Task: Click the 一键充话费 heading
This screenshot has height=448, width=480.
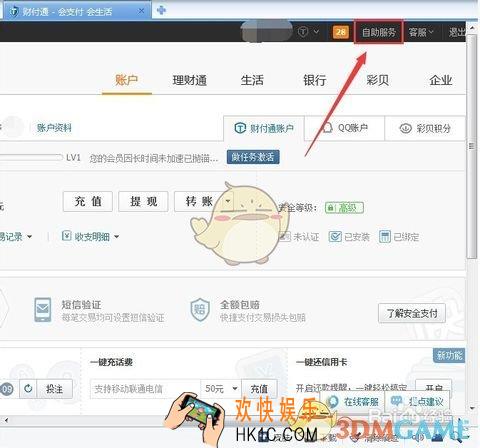Action: (111, 362)
